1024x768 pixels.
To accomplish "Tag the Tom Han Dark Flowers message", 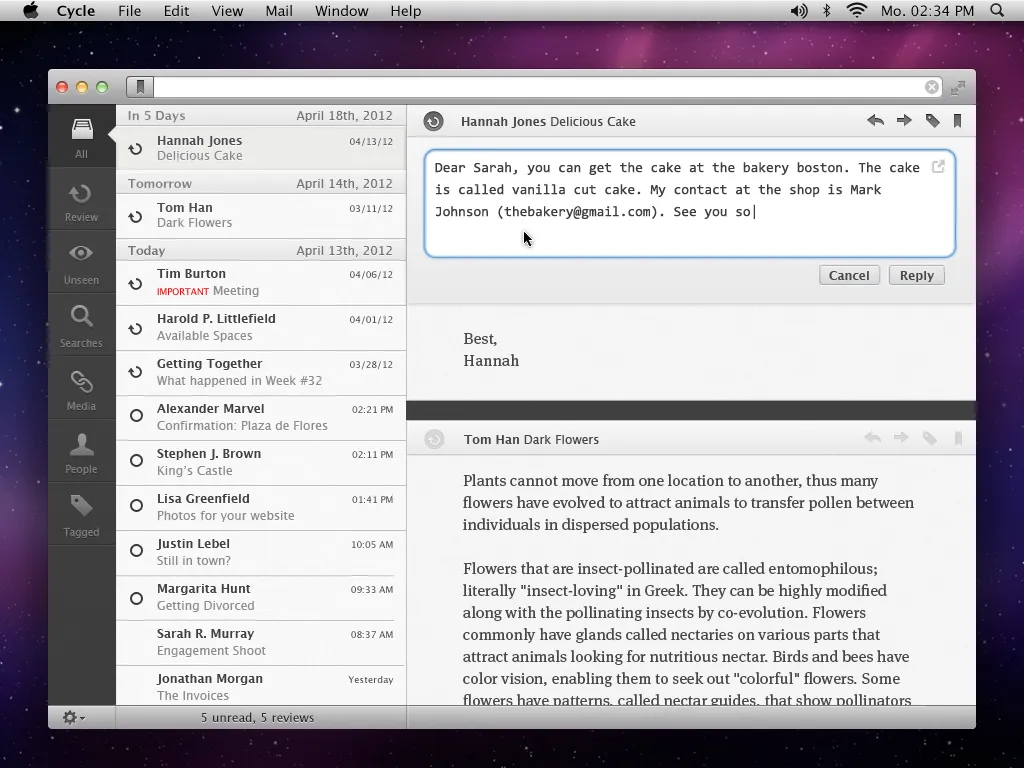I will pos(930,438).
